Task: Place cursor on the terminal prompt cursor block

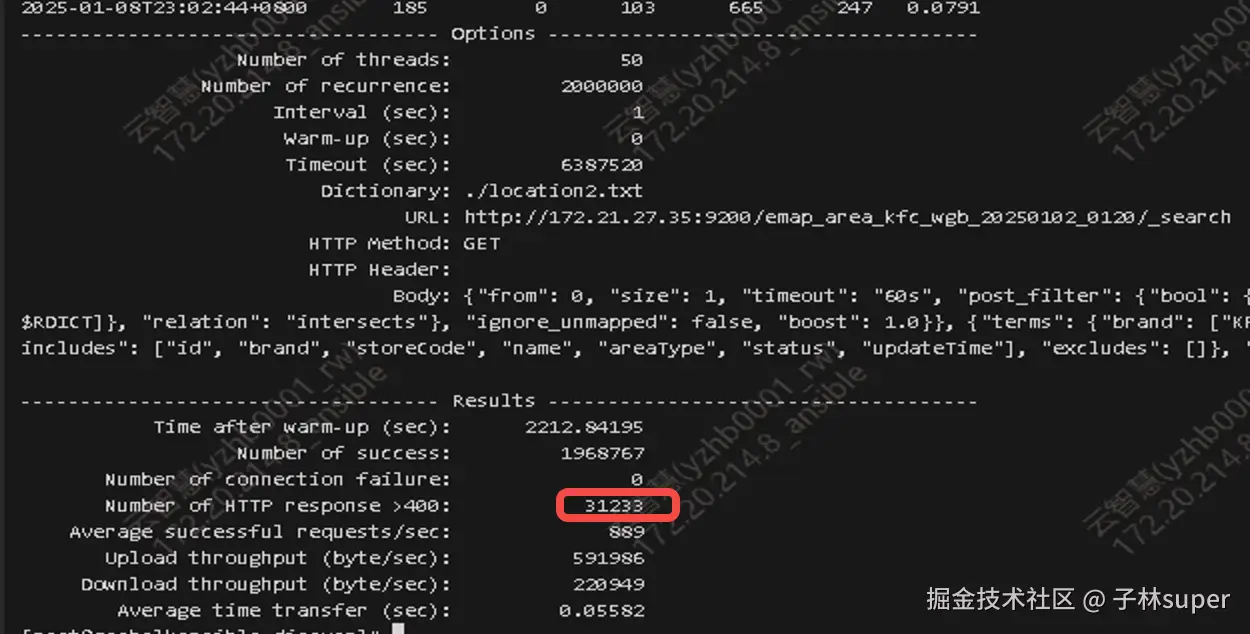Action: 398,629
